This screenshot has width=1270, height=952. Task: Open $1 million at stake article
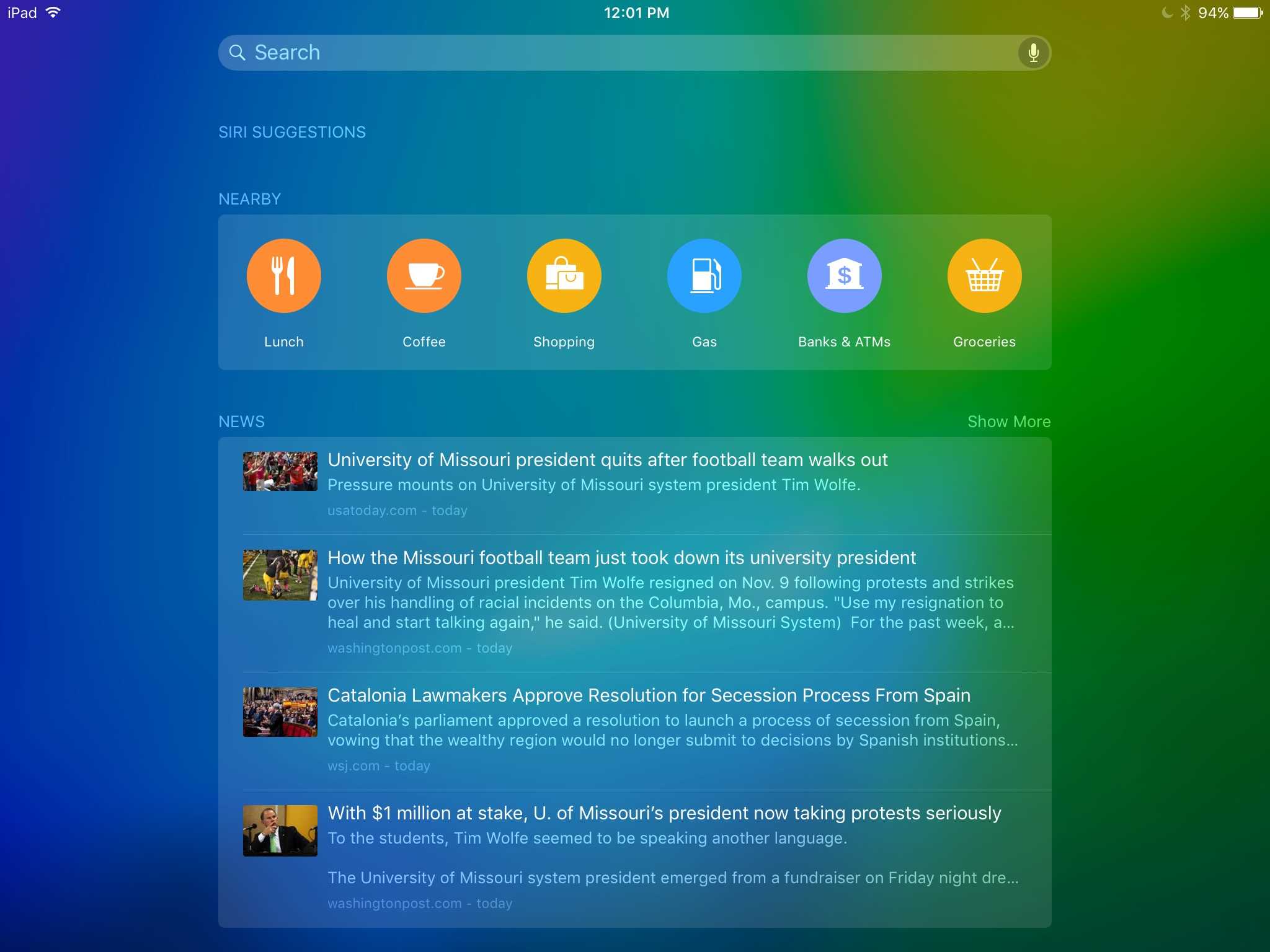pyautogui.click(x=664, y=813)
